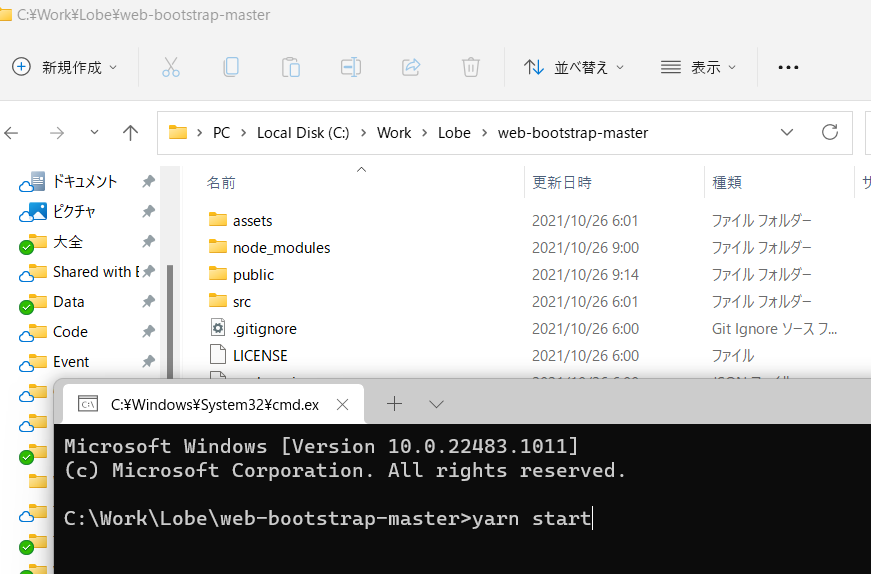
Task: Select the src folder
Action: (x=242, y=302)
